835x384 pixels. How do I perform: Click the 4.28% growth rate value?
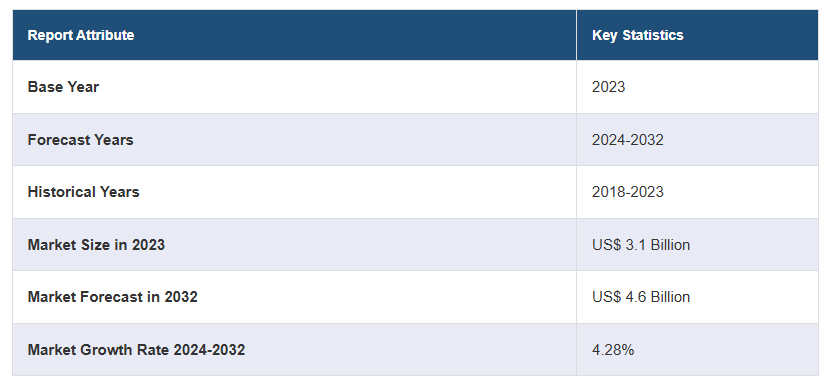[613, 350]
